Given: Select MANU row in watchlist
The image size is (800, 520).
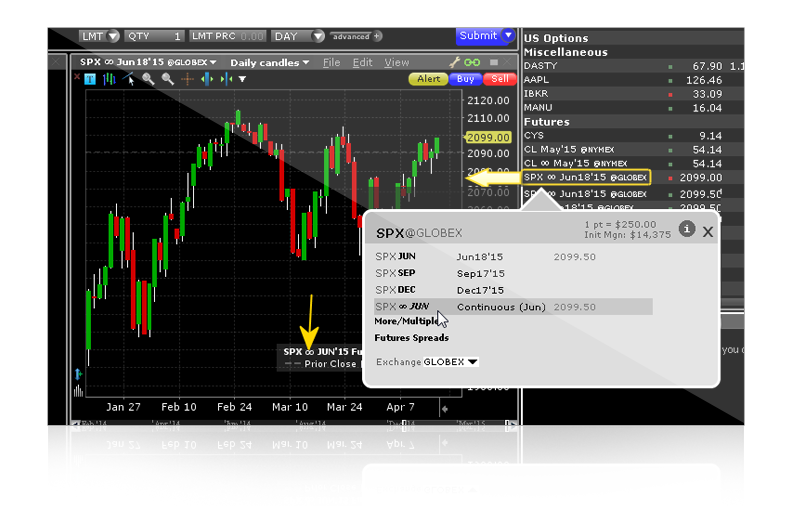Looking at the screenshot, I should [633, 108].
